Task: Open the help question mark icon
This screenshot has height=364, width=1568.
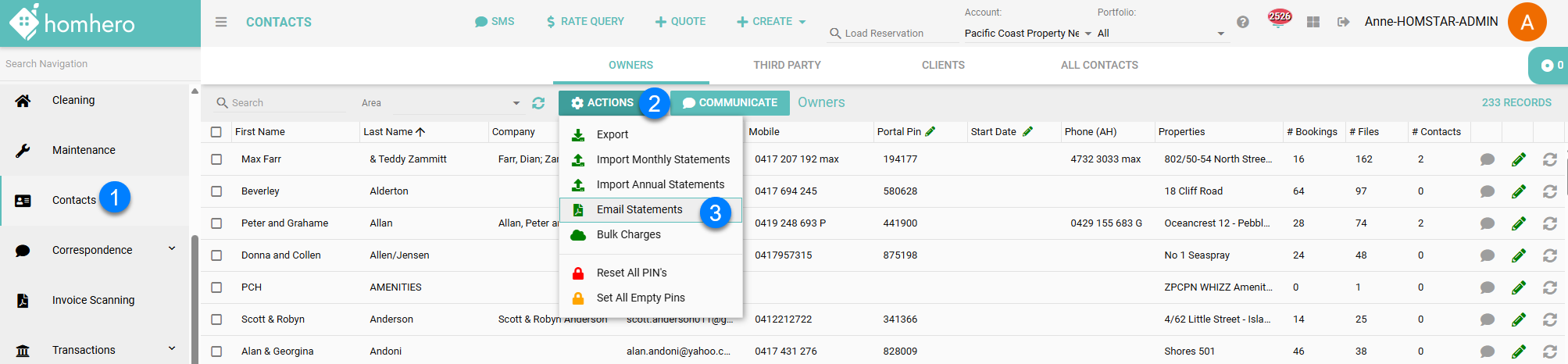Action: 1243,22
